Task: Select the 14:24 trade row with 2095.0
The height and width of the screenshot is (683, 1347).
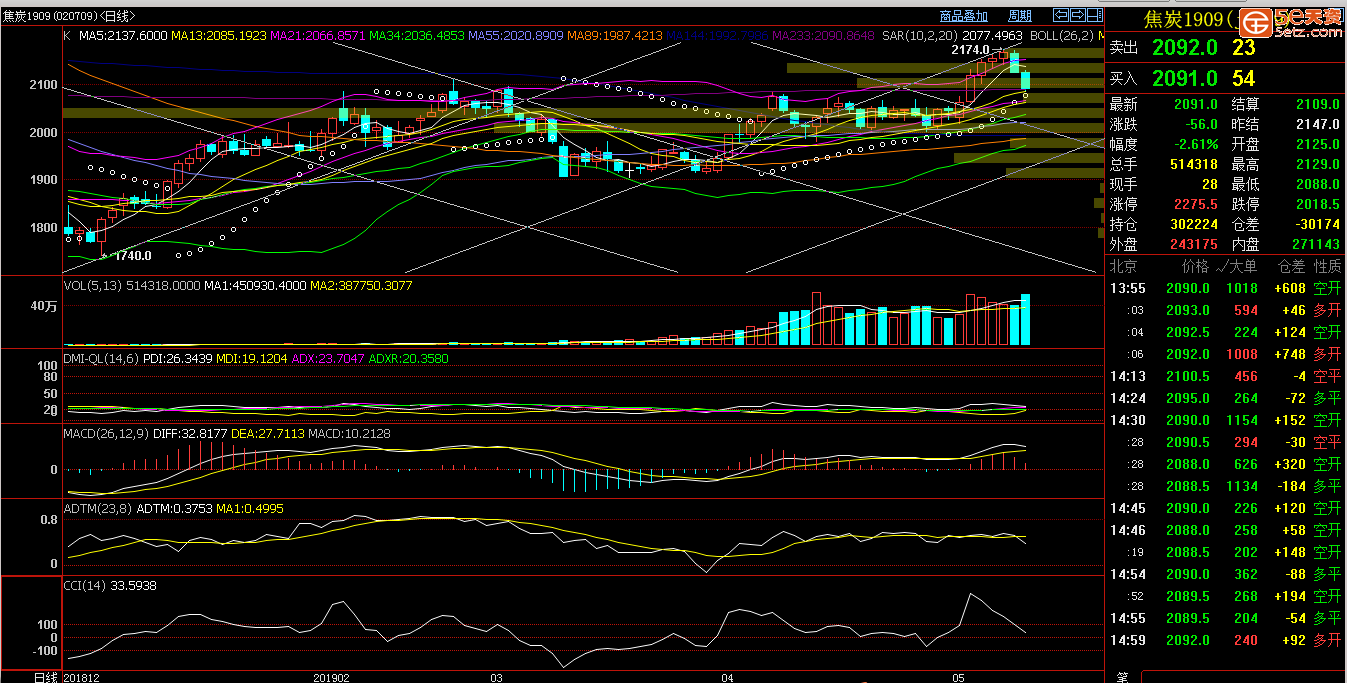Action: tap(1226, 398)
